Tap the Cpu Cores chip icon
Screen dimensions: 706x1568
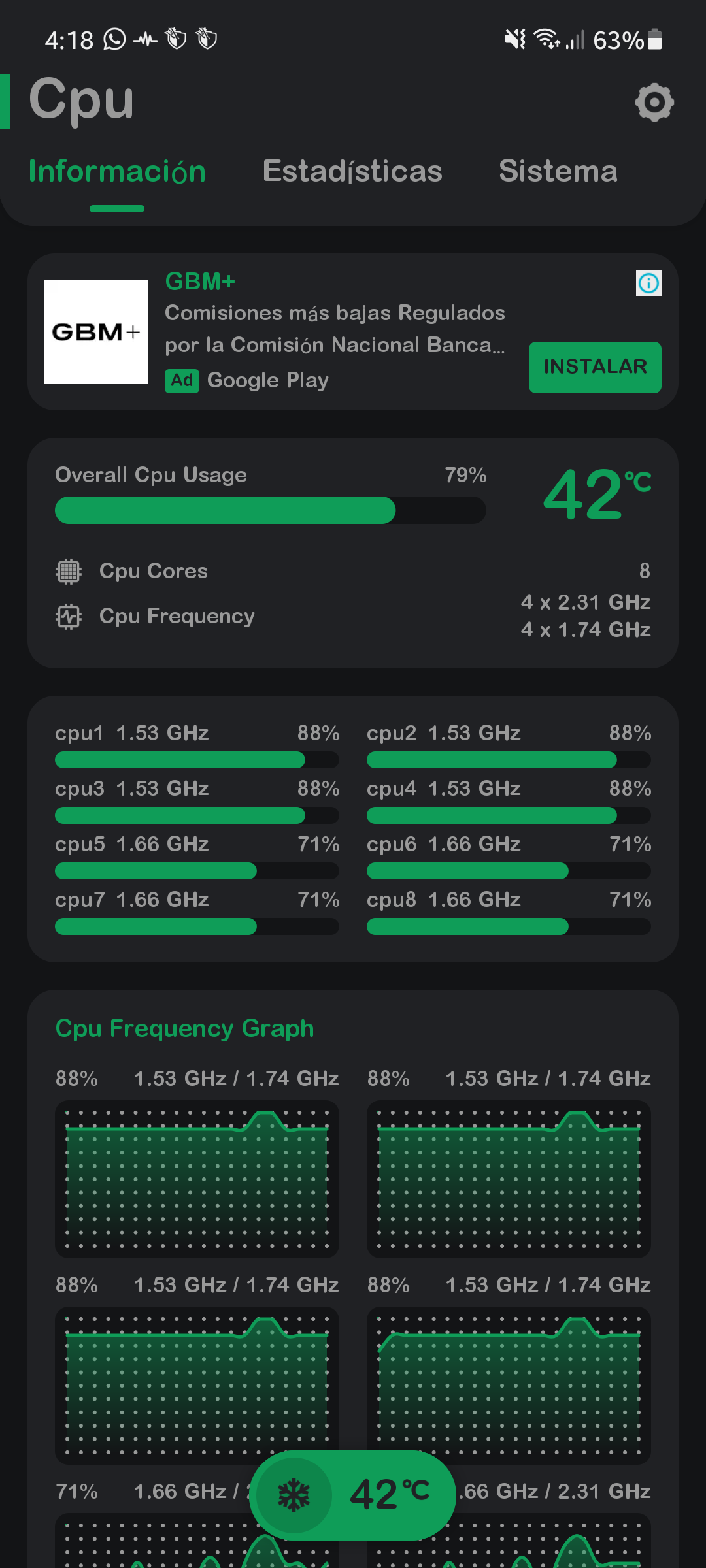tap(69, 571)
